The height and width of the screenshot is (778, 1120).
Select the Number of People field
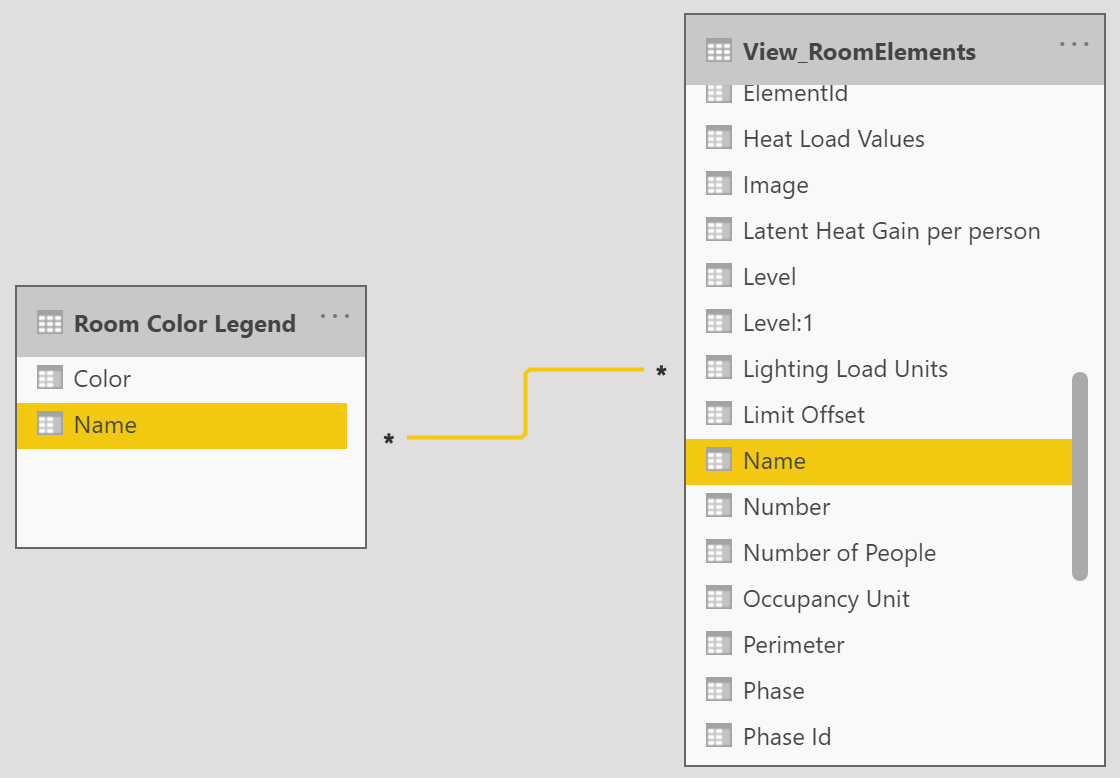click(x=839, y=551)
